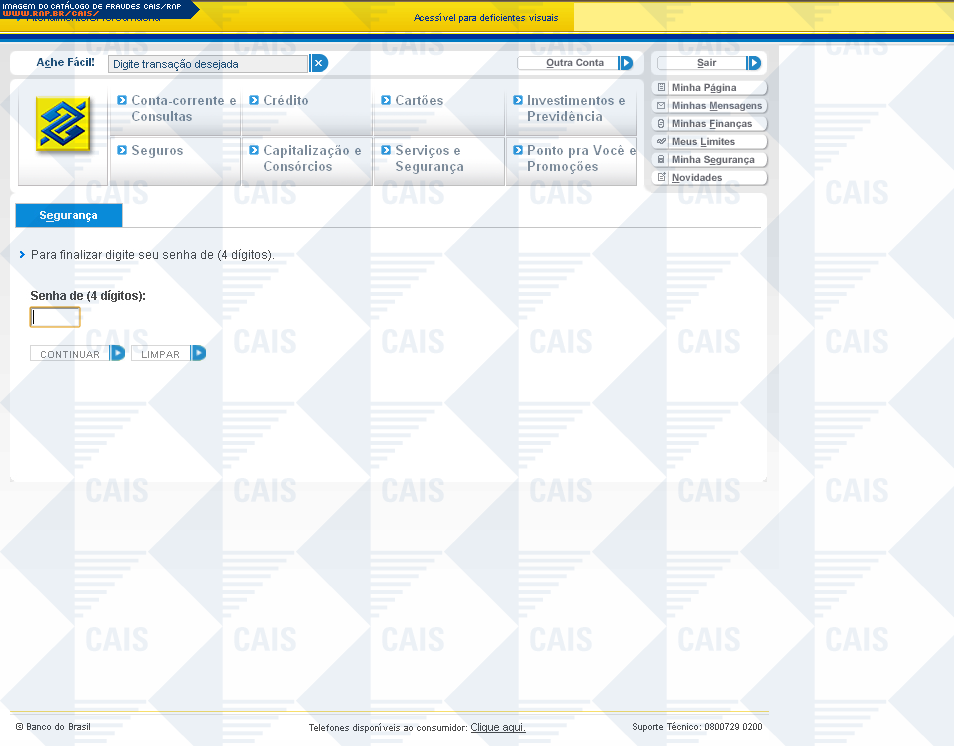The height and width of the screenshot is (746, 954).
Task: Click the Minhas Mensagens envelope icon
Action: [x=661, y=106]
